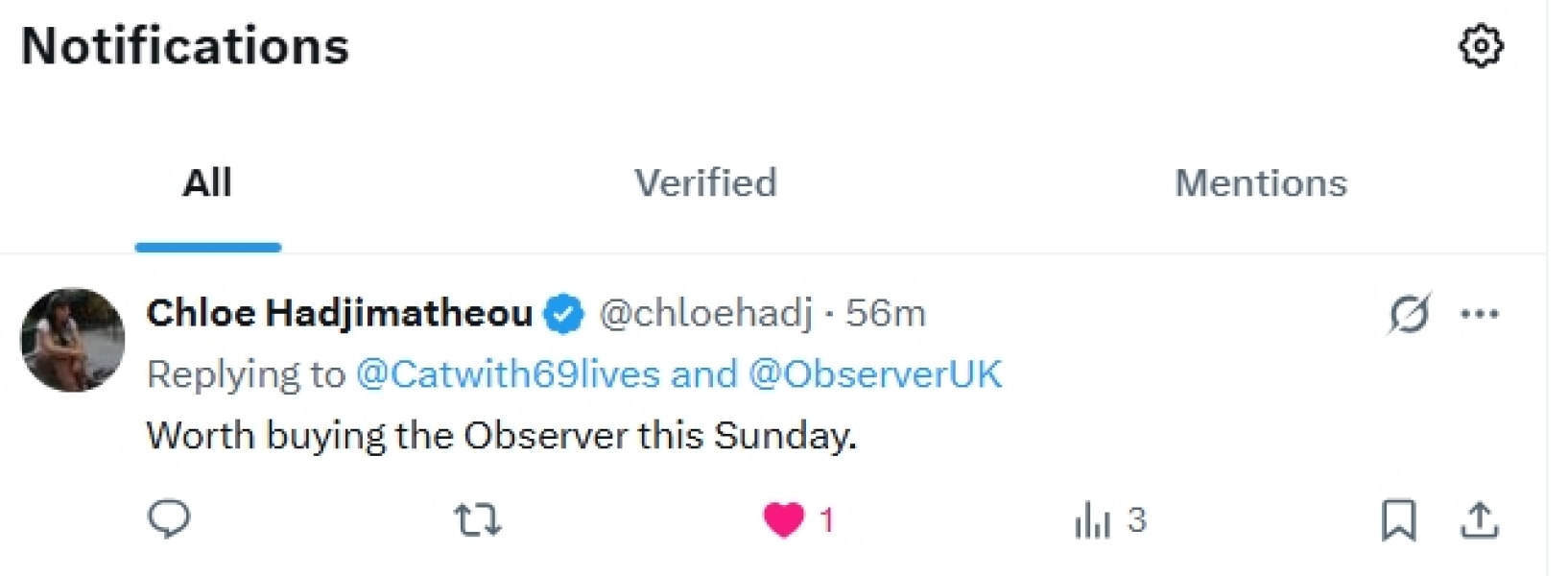
Task: Unlike the tweet via heart icon
Action: click(785, 520)
